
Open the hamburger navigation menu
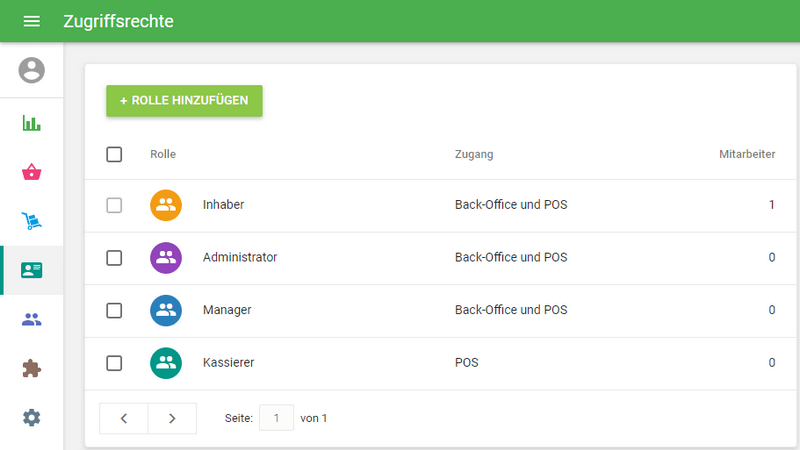click(31, 21)
